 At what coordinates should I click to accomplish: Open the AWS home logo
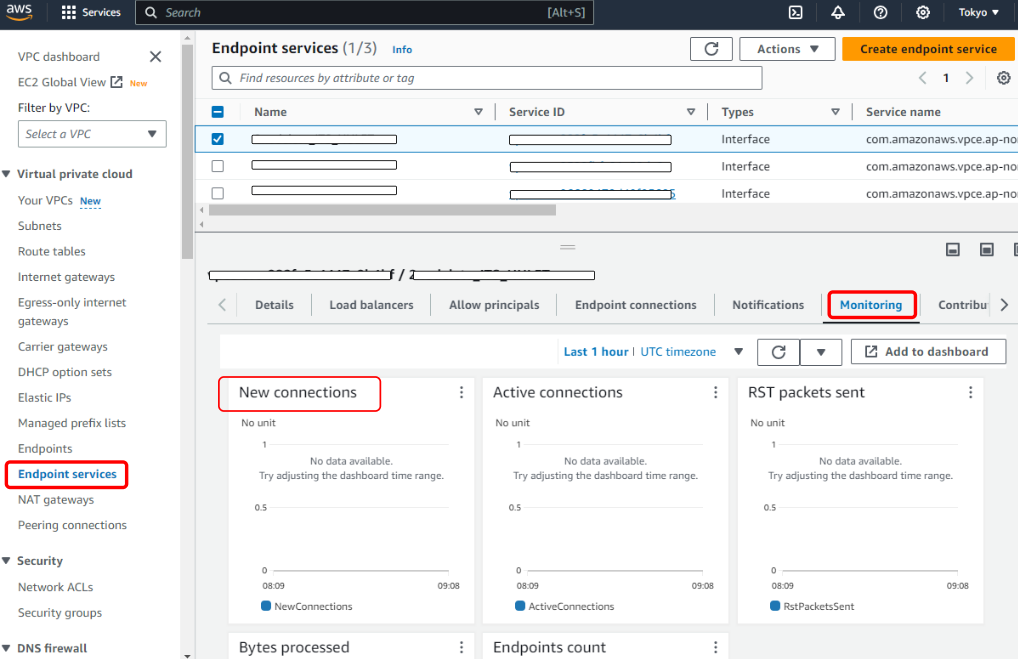(19, 12)
